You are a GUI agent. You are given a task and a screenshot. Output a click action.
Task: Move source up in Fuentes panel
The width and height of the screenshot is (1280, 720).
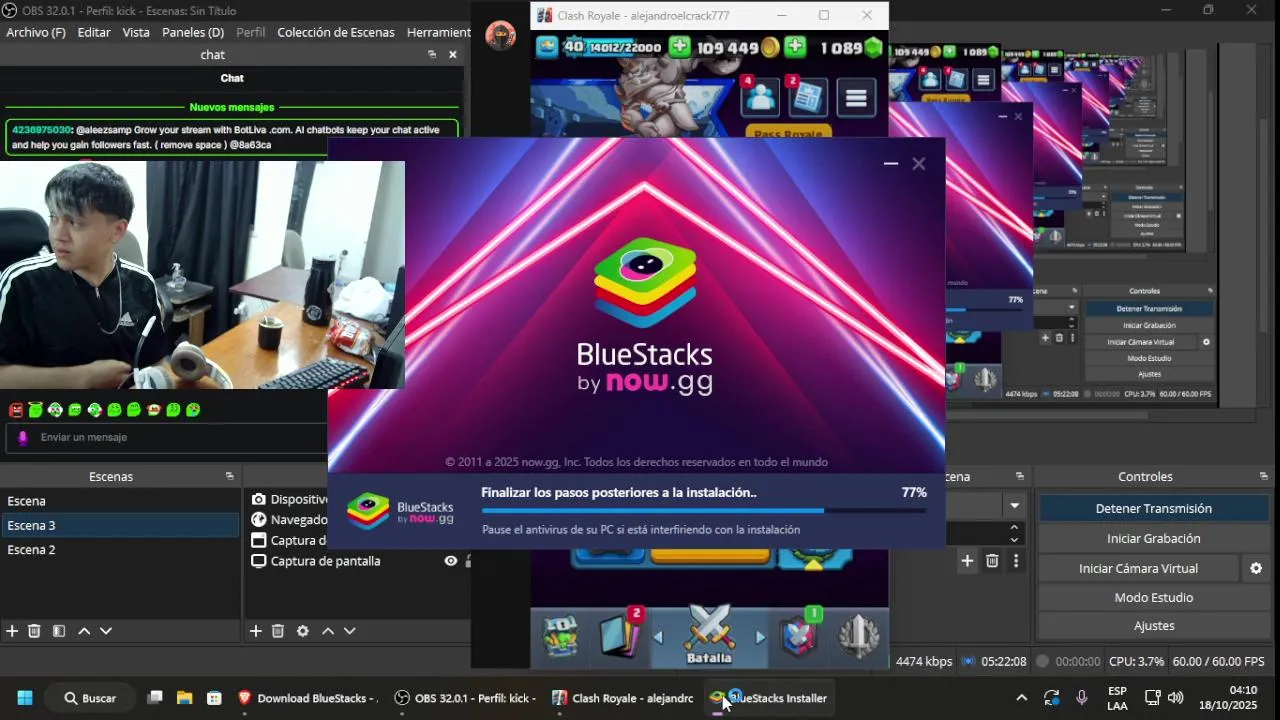(328, 631)
